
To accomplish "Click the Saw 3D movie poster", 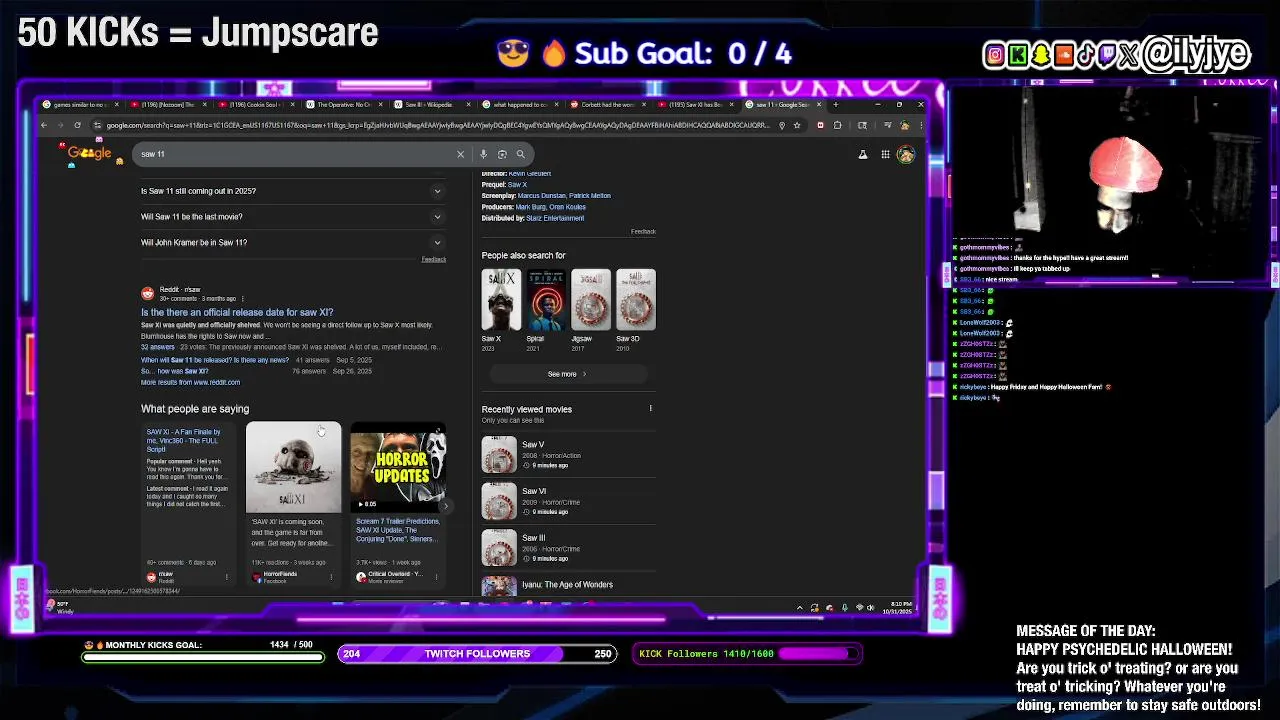I will click(x=635, y=299).
